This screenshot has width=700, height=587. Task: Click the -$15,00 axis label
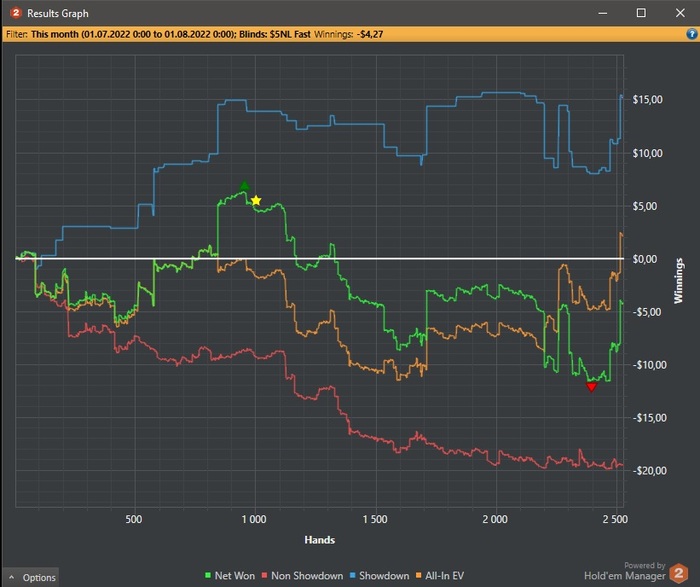tap(649, 418)
